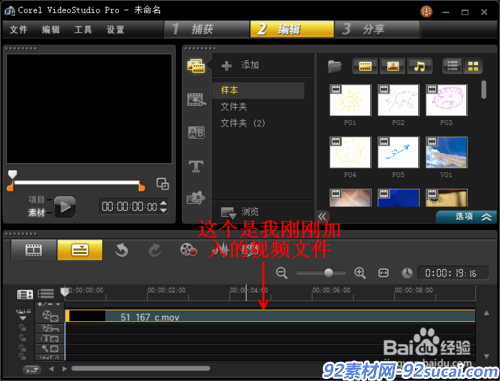Click the Undo arrow icon
The height and width of the screenshot is (381, 500).
122,250
